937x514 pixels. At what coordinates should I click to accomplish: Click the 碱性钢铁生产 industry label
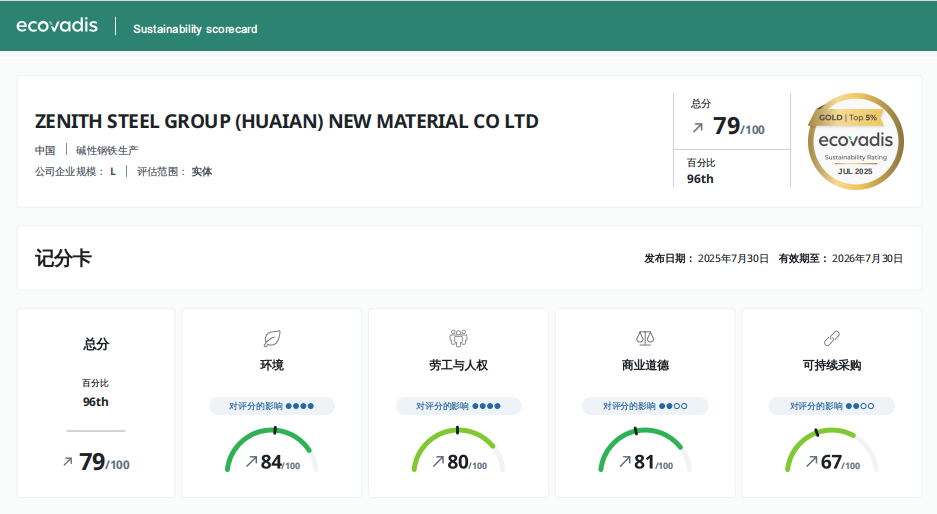tap(107, 150)
